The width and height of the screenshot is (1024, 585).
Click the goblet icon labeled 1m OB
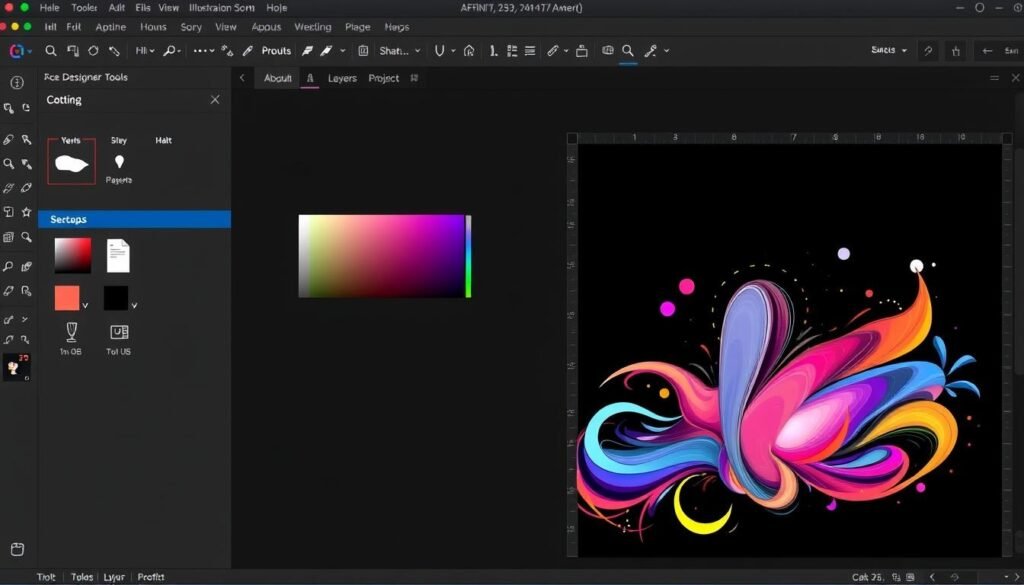coord(71,332)
